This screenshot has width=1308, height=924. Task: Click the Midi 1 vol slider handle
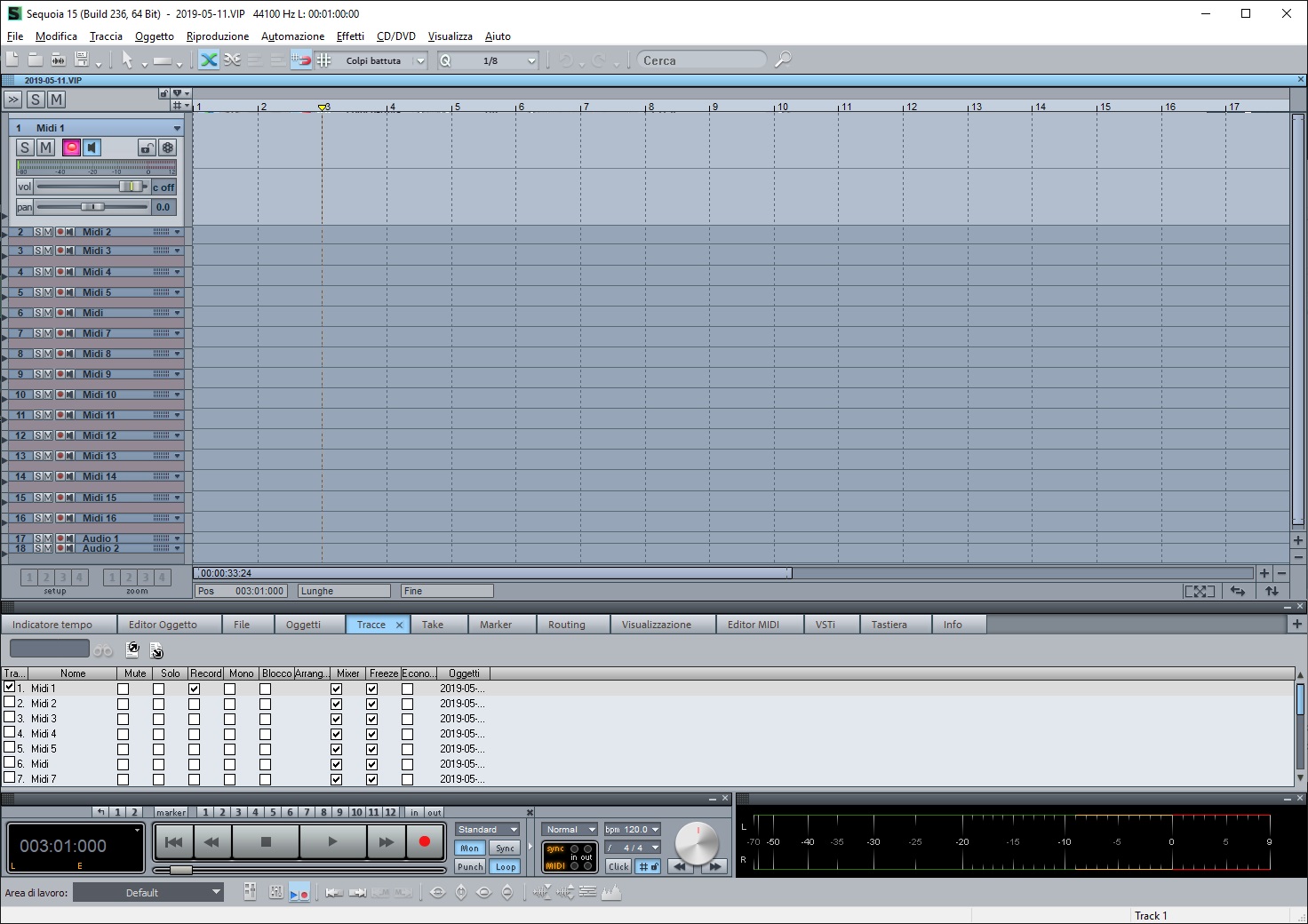pos(130,187)
